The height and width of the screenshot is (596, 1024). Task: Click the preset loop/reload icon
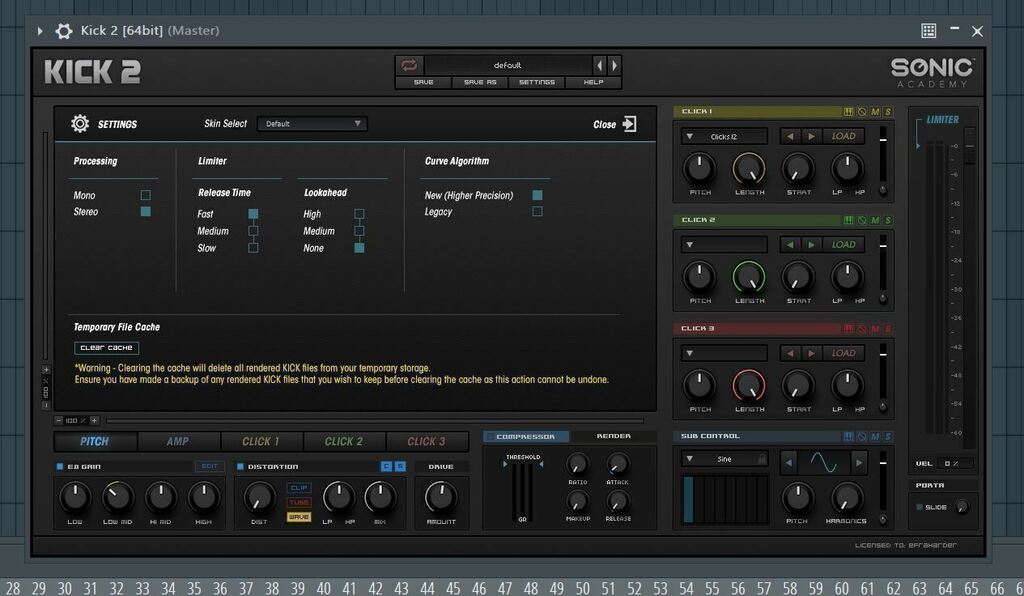pos(409,65)
